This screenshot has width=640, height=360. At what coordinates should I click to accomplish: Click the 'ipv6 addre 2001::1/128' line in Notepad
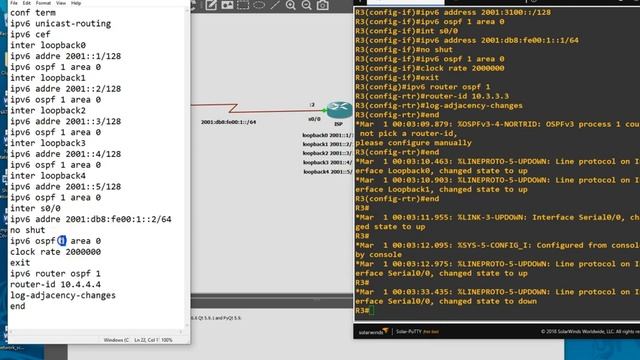(65, 56)
